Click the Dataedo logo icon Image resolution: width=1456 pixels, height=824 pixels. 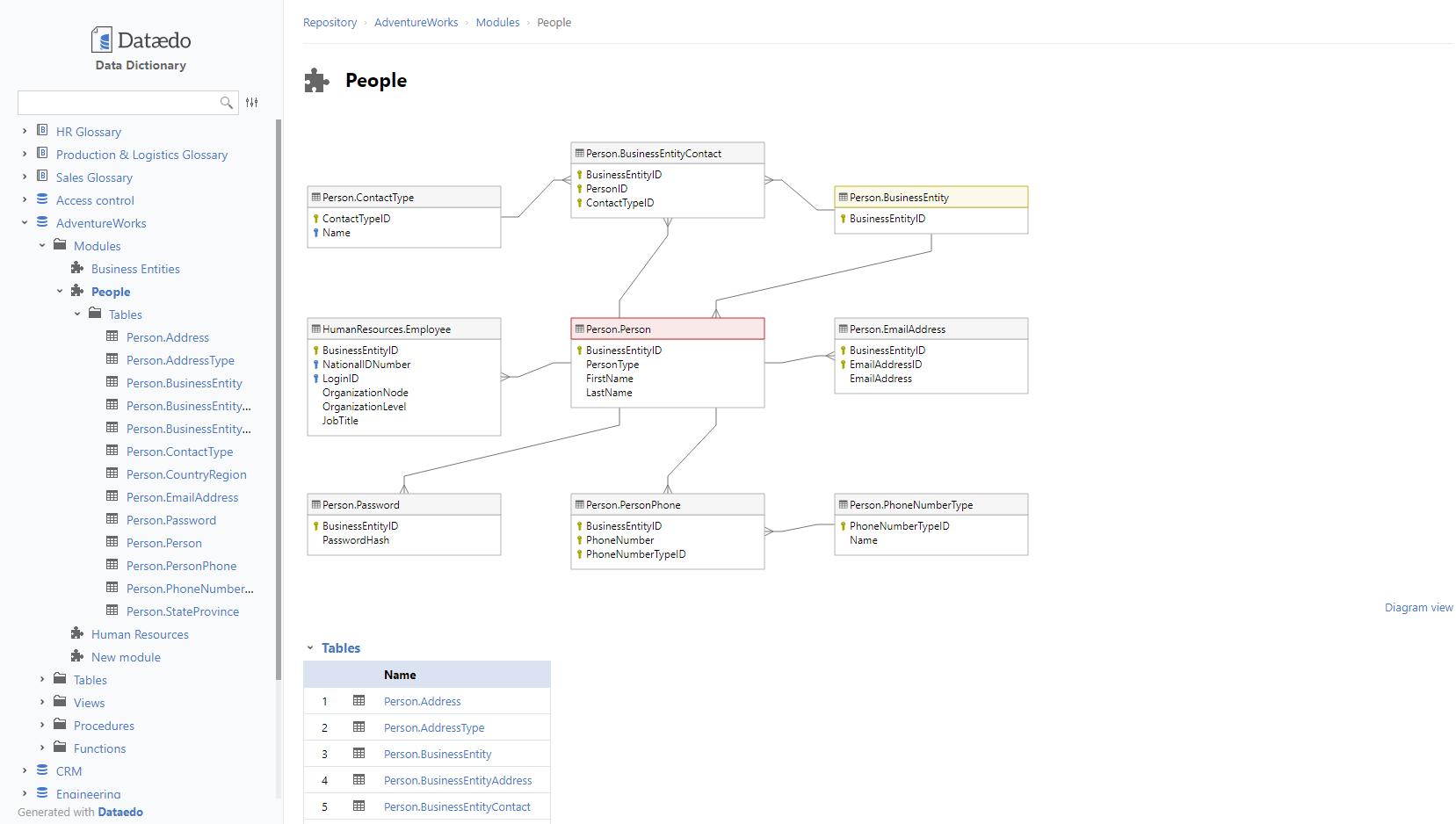tap(102, 40)
